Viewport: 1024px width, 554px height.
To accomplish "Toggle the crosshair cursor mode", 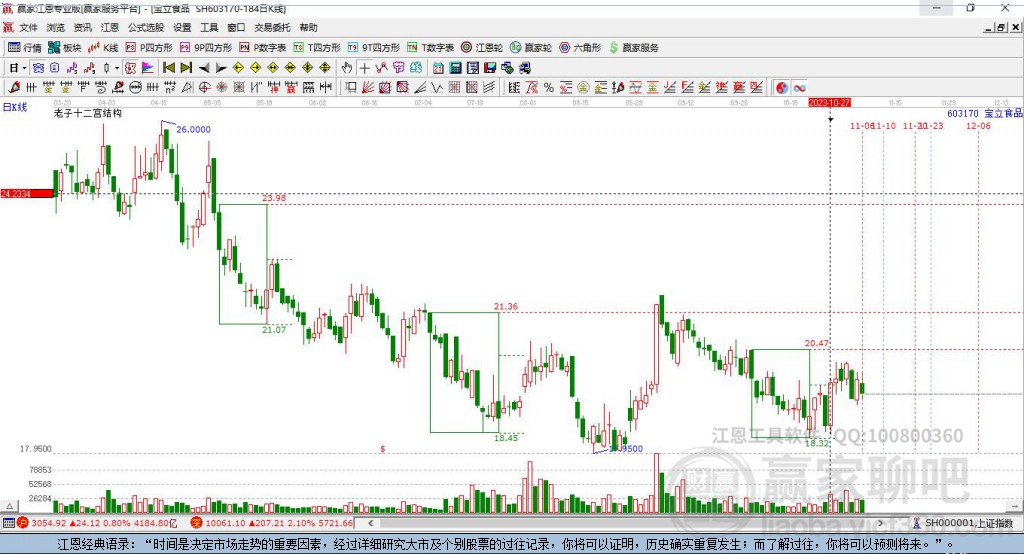I will [x=364, y=68].
